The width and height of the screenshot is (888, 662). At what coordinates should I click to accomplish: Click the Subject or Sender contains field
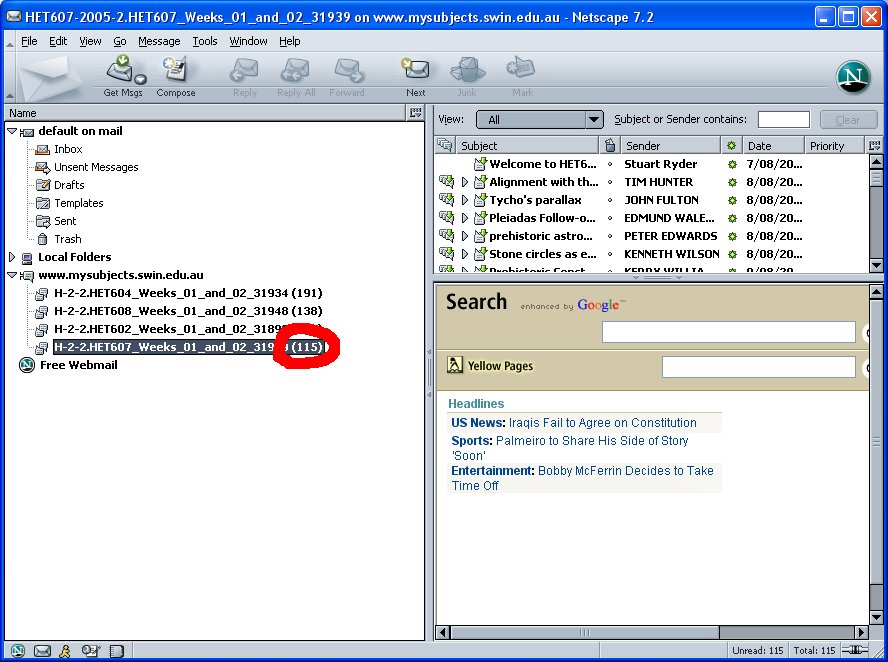[x=784, y=119]
